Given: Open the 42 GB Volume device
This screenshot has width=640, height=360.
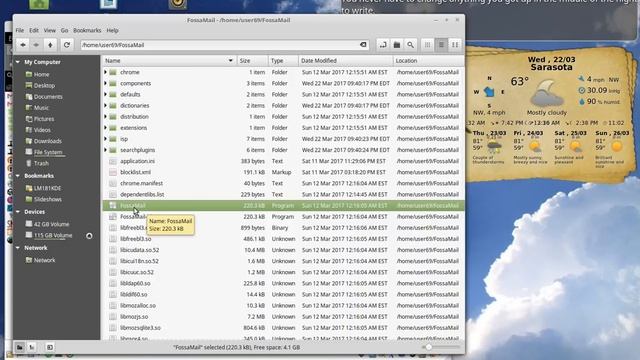Looking at the screenshot, I should pos(51,224).
